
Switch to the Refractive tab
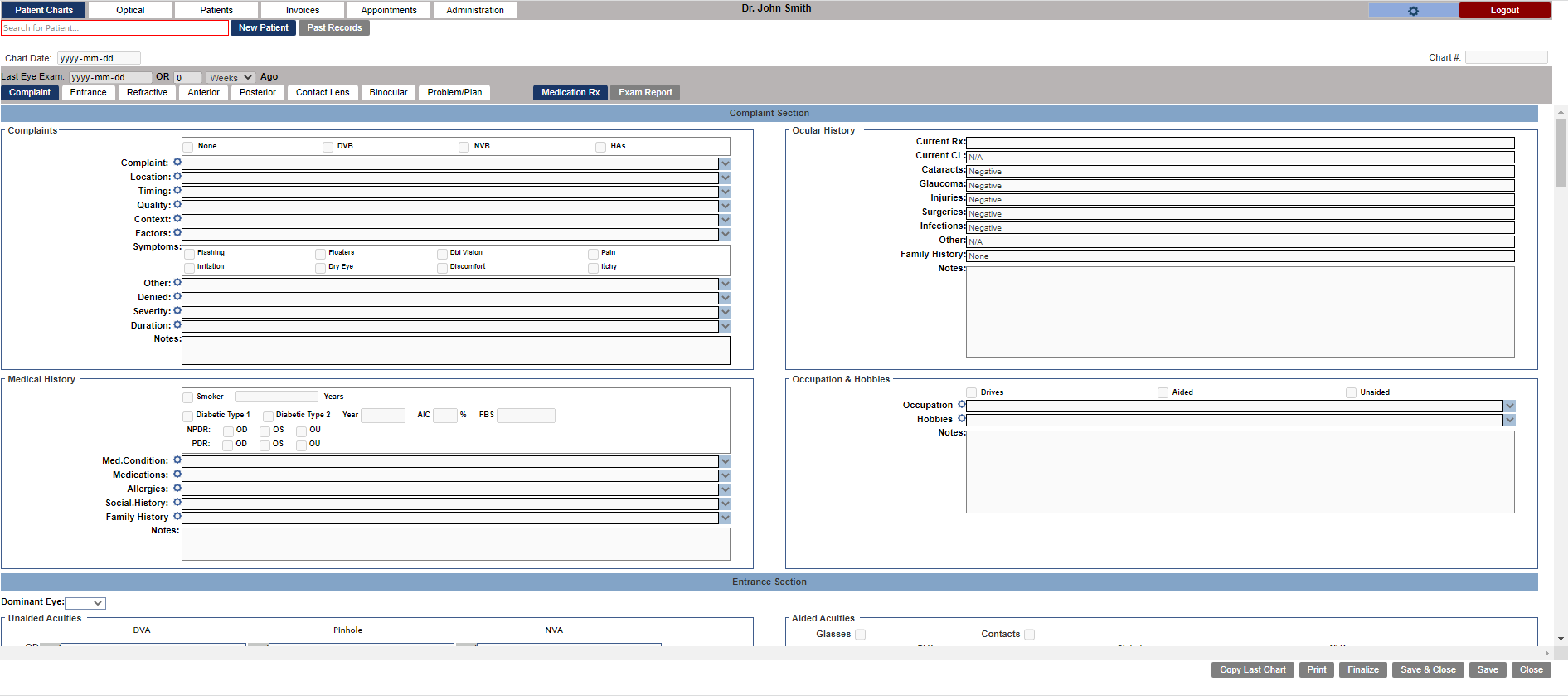[147, 92]
